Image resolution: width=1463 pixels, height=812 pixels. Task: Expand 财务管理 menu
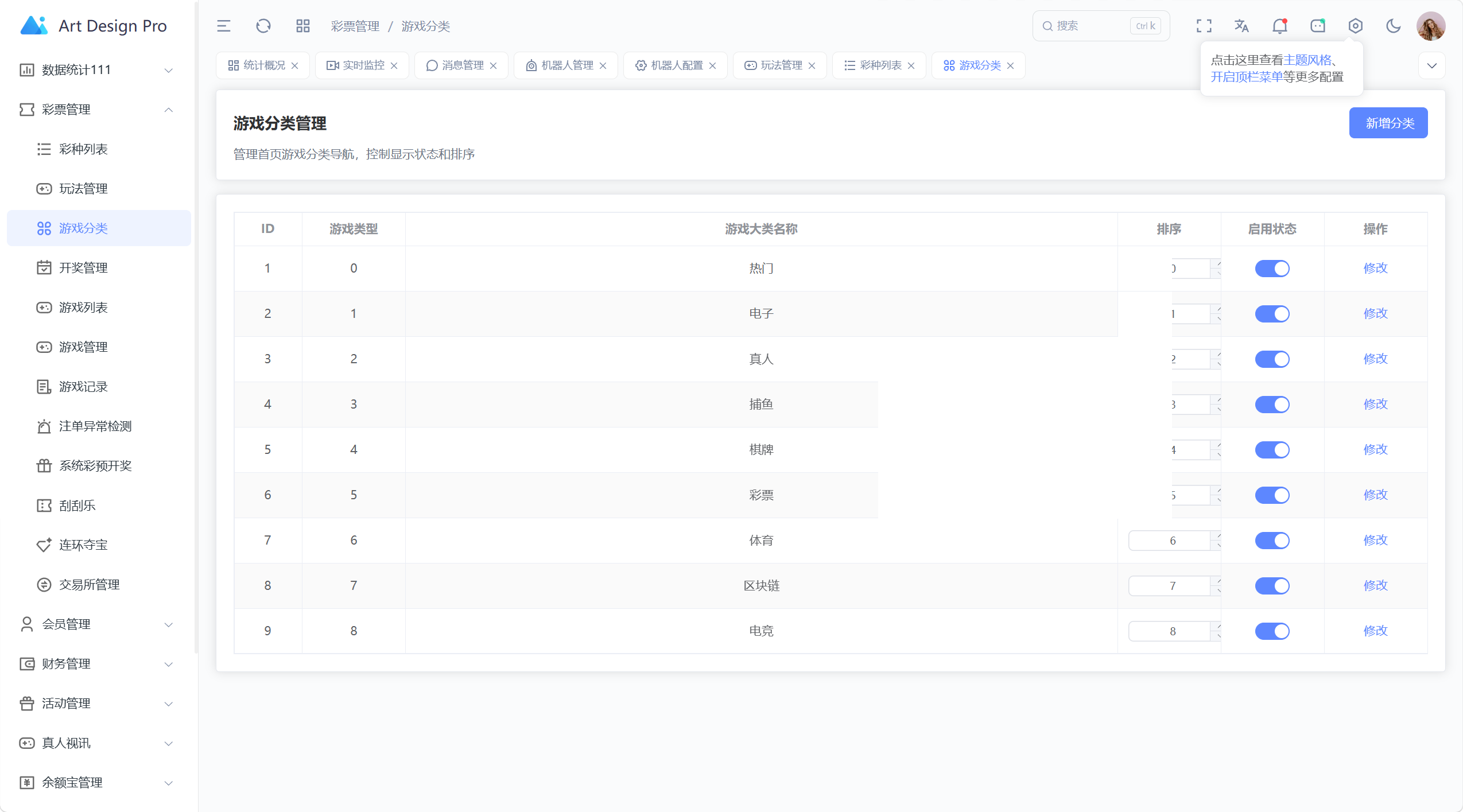(99, 663)
